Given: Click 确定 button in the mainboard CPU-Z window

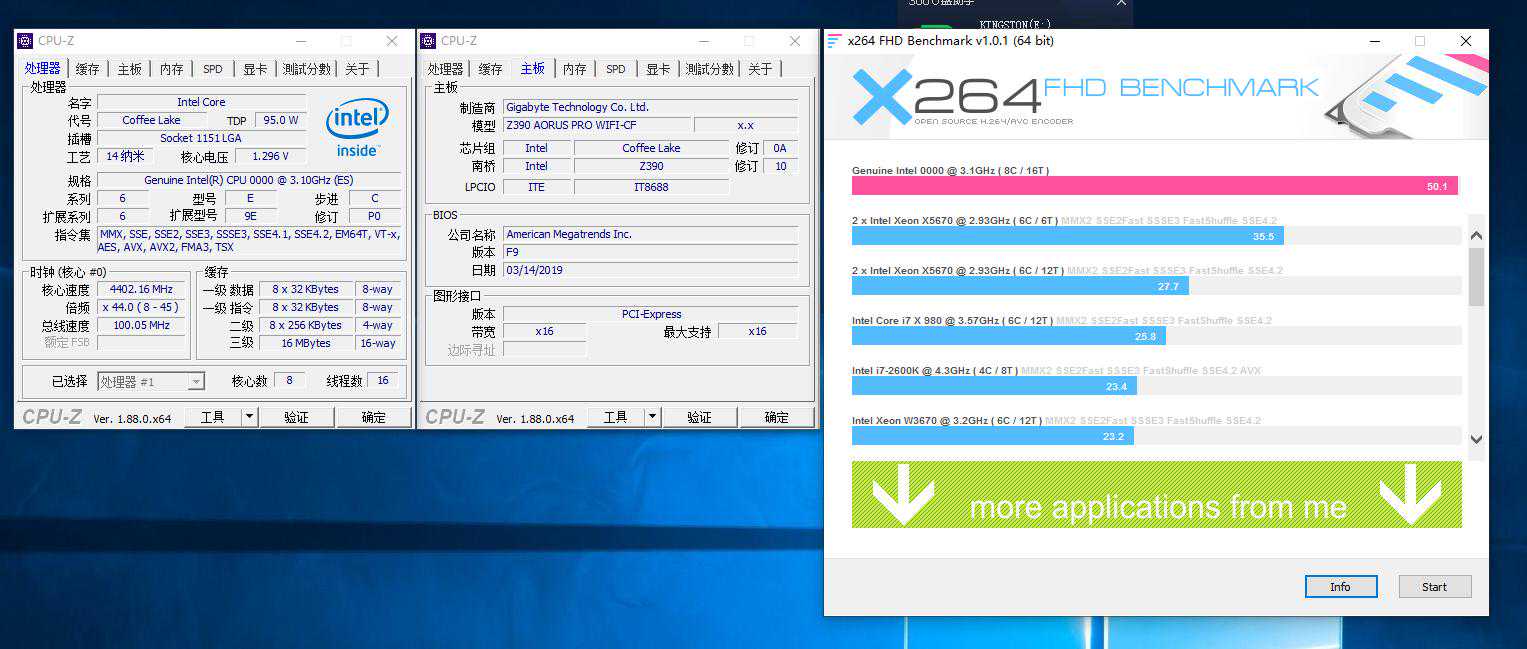Looking at the screenshot, I should (x=776, y=417).
